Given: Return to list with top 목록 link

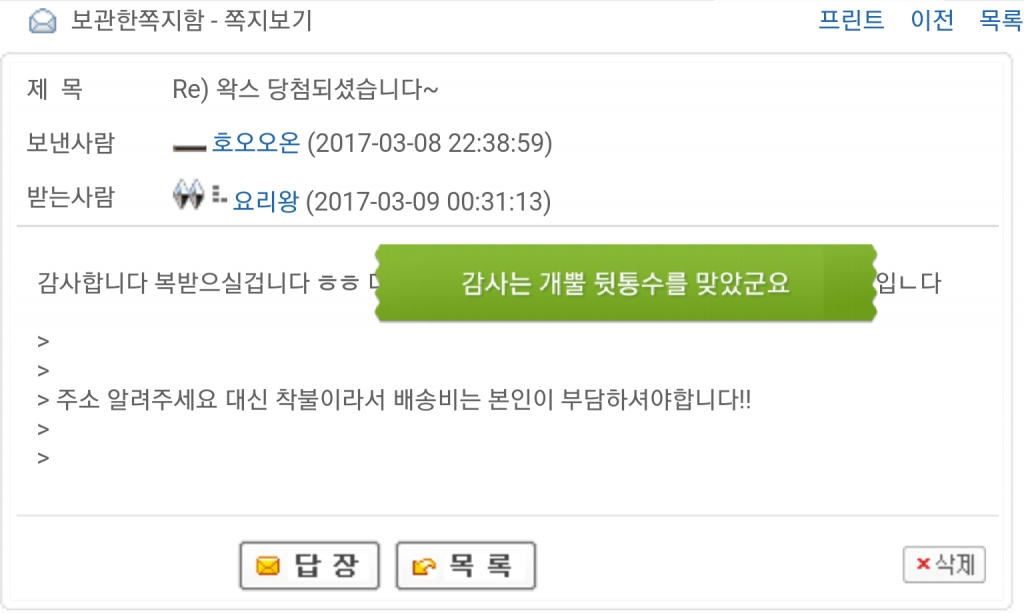Looking at the screenshot, I should click(x=1000, y=20).
